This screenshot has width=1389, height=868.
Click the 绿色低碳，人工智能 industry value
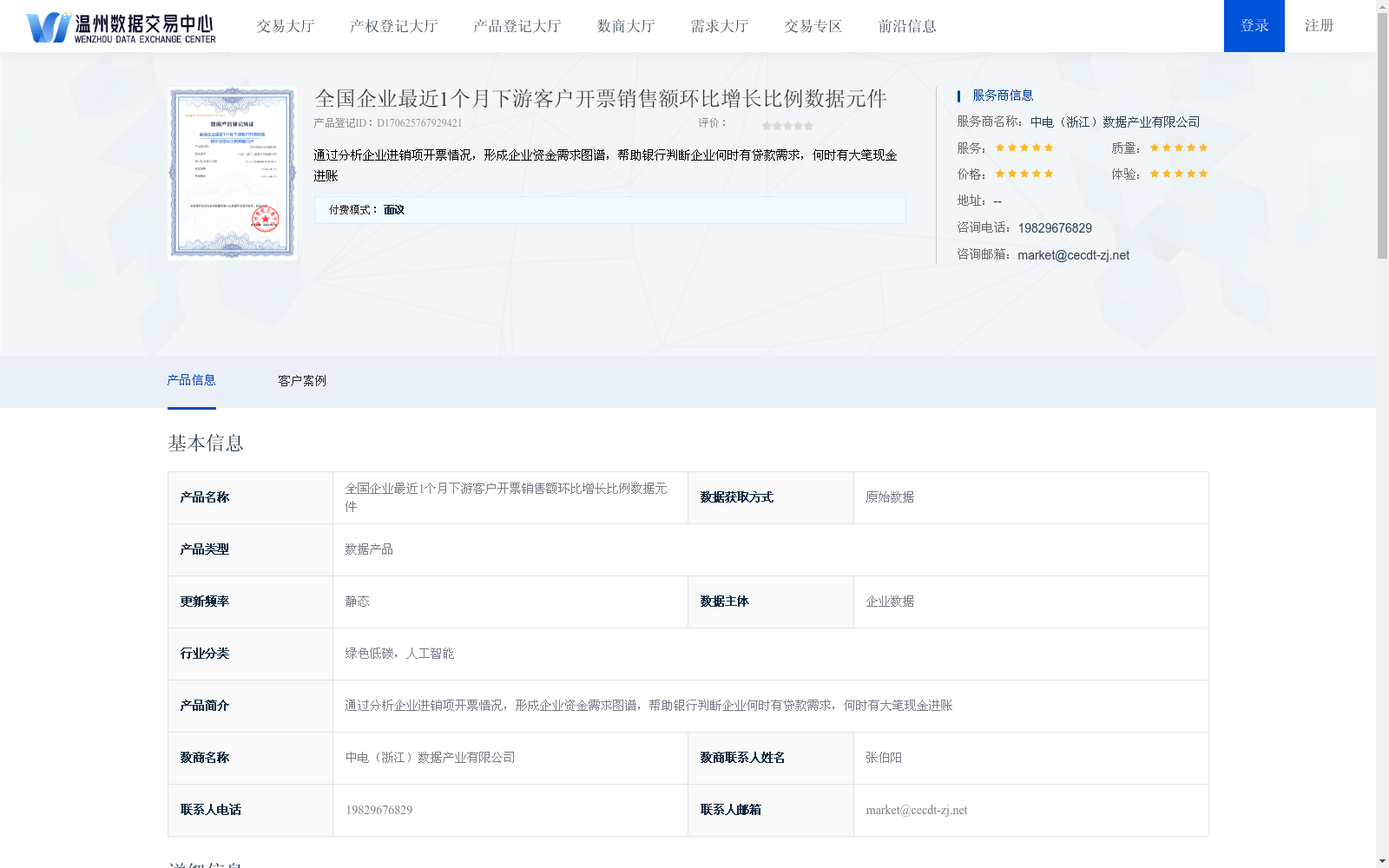point(399,654)
